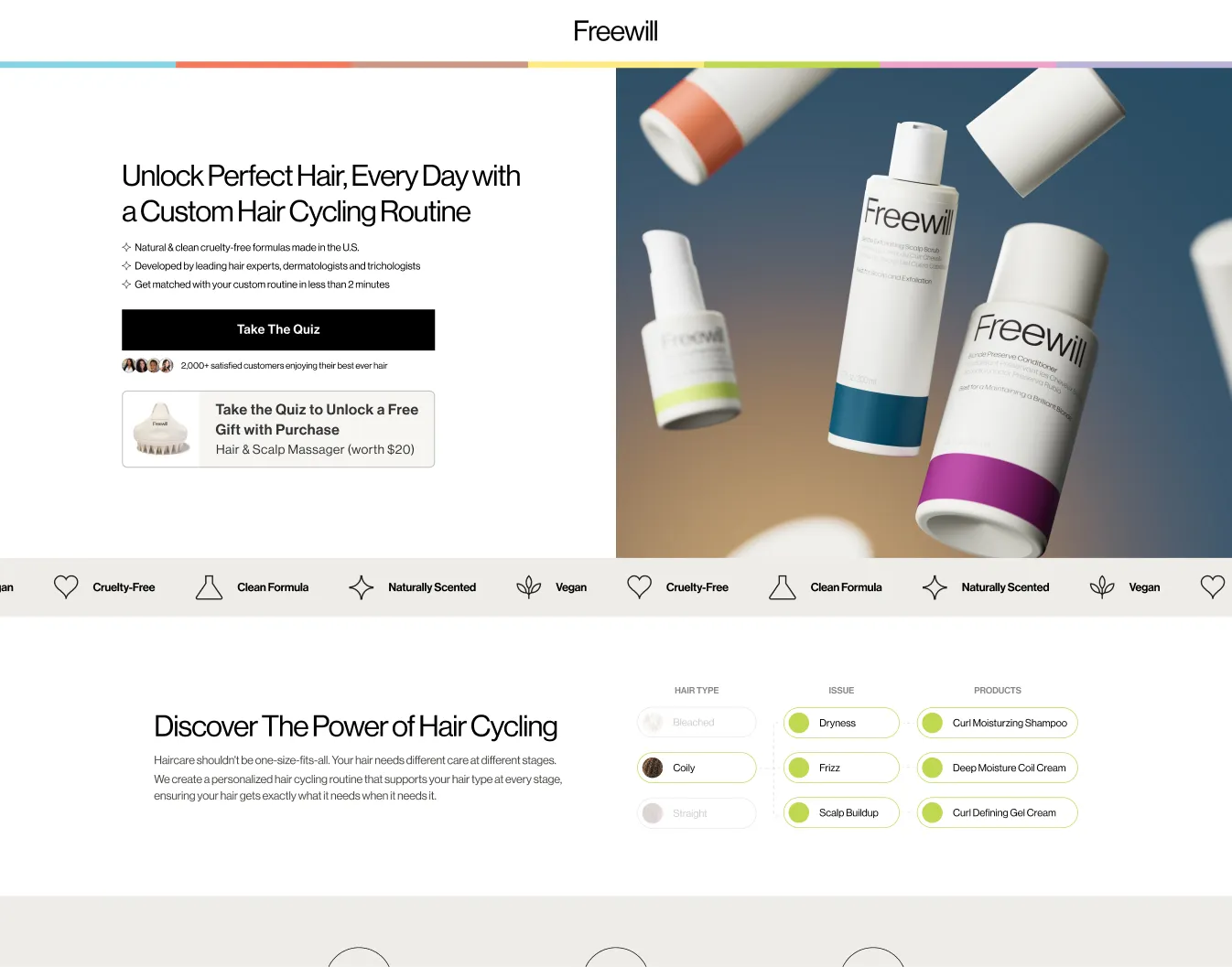Choose the Scalp Buildup issue chip
Image resolution: width=1232 pixels, height=967 pixels.
point(841,812)
